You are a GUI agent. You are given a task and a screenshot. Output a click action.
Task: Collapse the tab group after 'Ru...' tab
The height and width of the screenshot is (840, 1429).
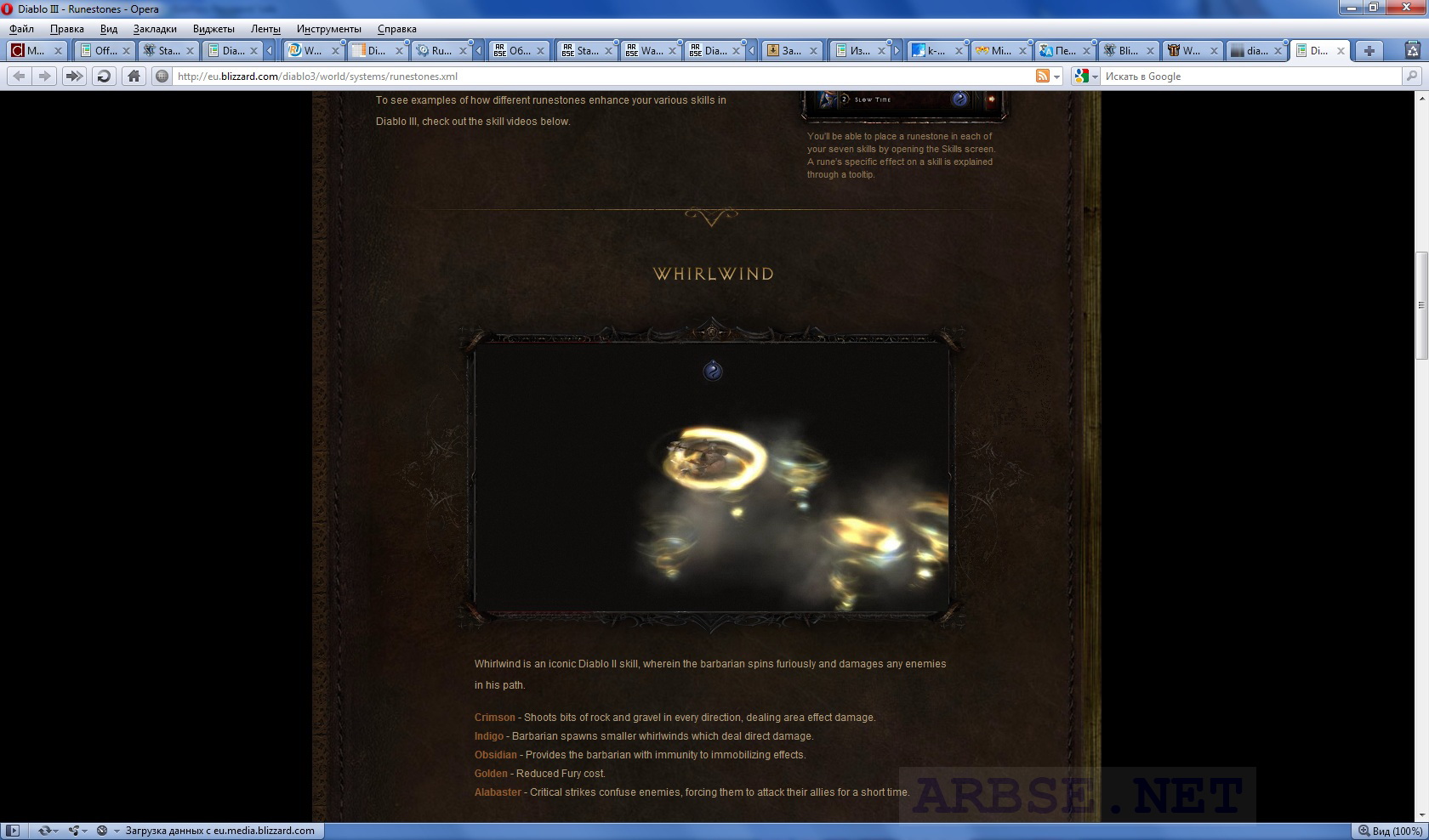click(x=479, y=50)
